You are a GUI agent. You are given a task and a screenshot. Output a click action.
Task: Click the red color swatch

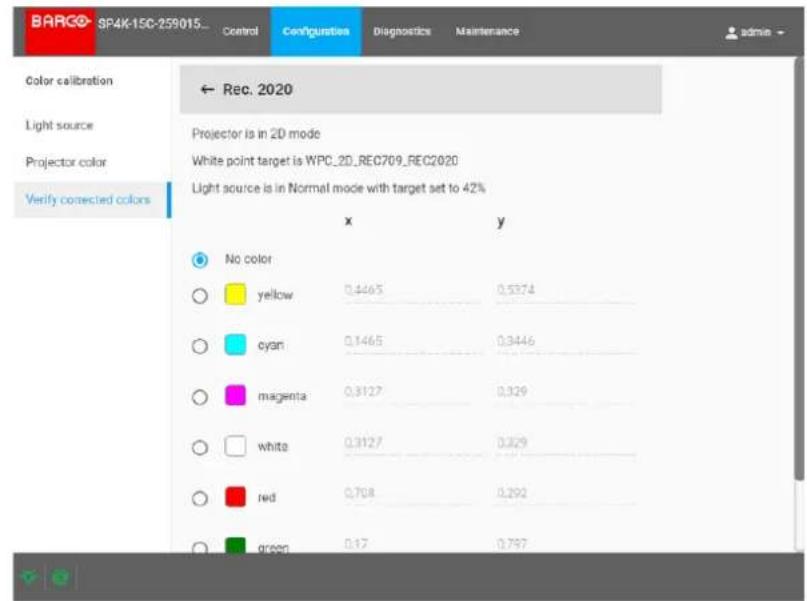[235, 497]
